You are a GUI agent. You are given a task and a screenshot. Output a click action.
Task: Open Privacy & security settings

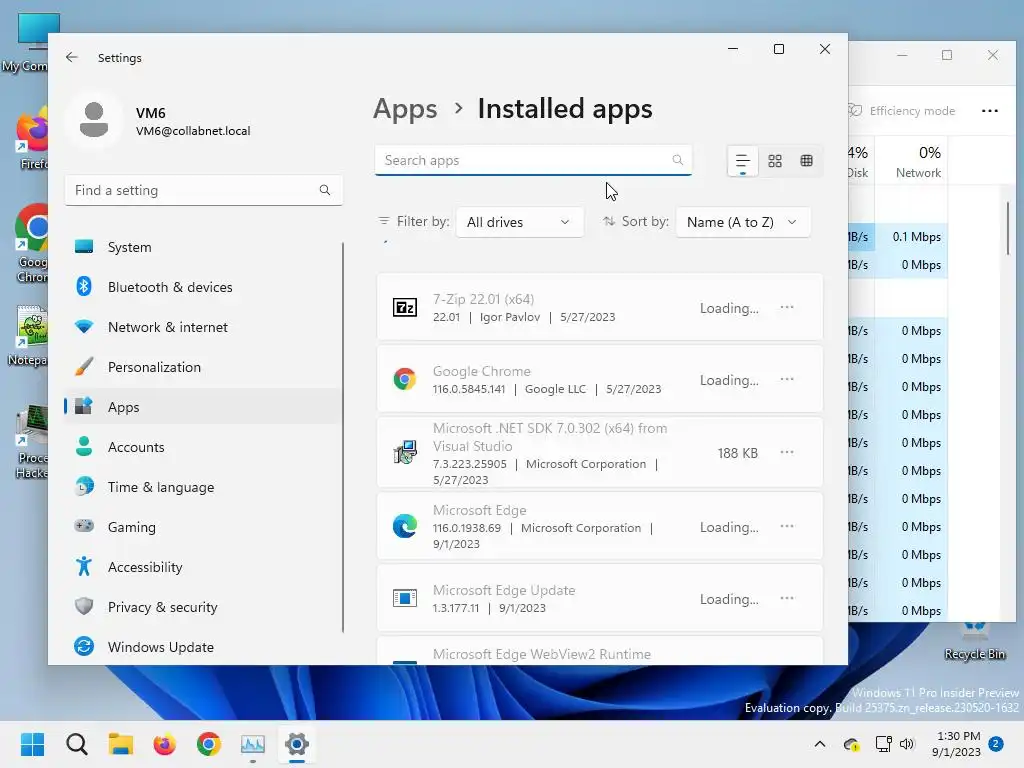pyautogui.click(x=203, y=607)
